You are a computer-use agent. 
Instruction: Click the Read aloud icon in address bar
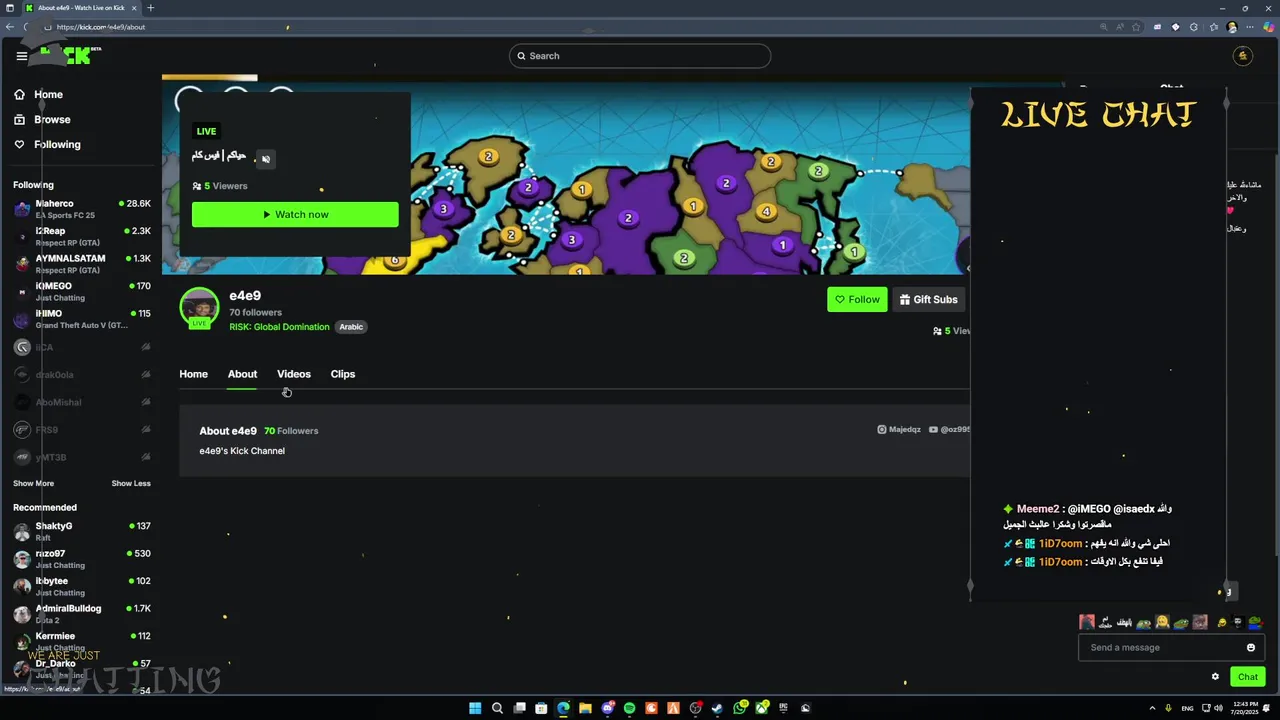(x=1122, y=27)
